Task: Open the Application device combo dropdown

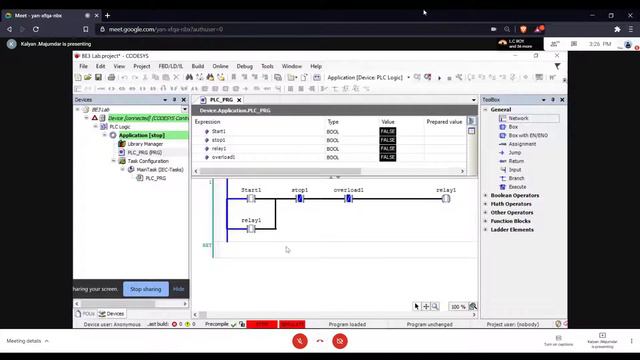Action: [x=409, y=78]
